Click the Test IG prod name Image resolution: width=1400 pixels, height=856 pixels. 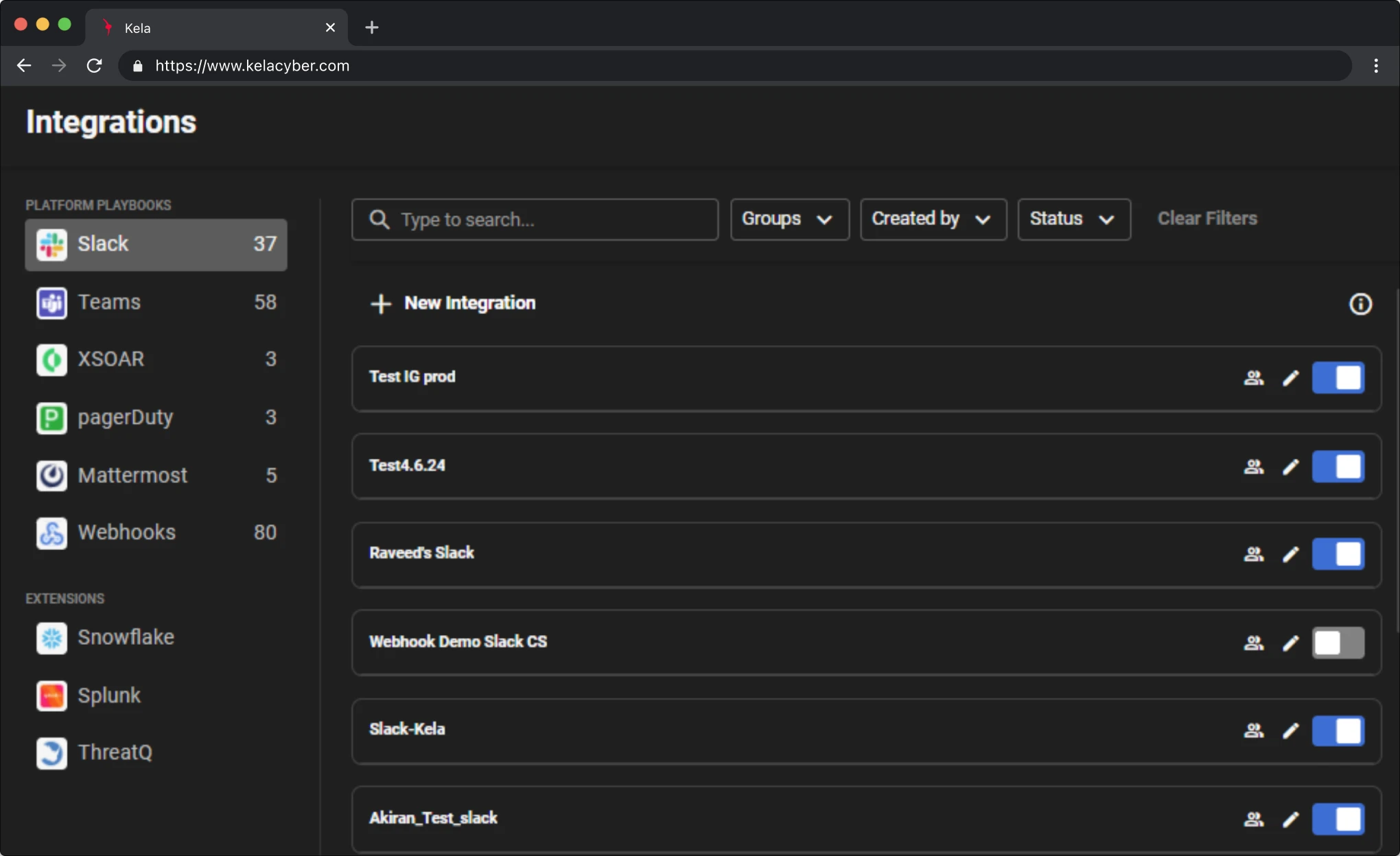(x=412, y=377)
